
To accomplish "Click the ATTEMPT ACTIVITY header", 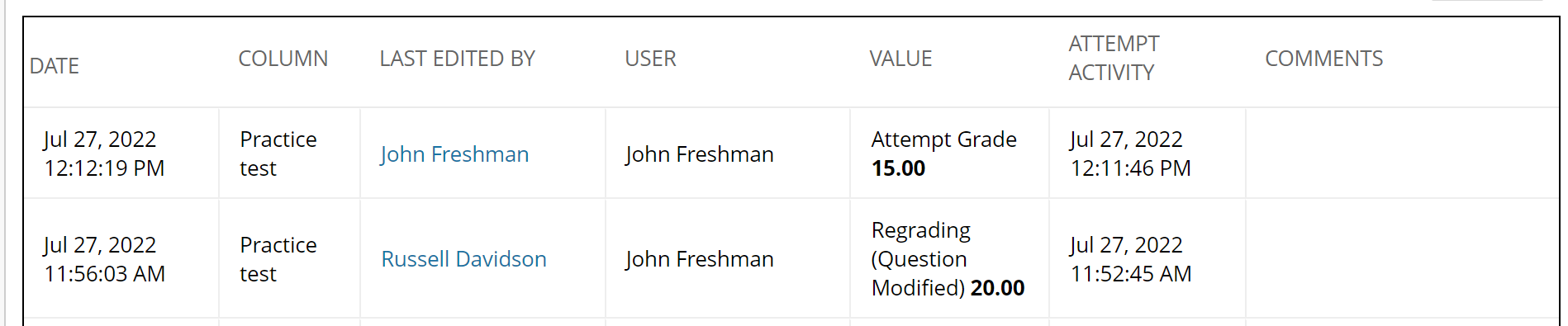I will pyautogui.click(x=1114, y=58).
